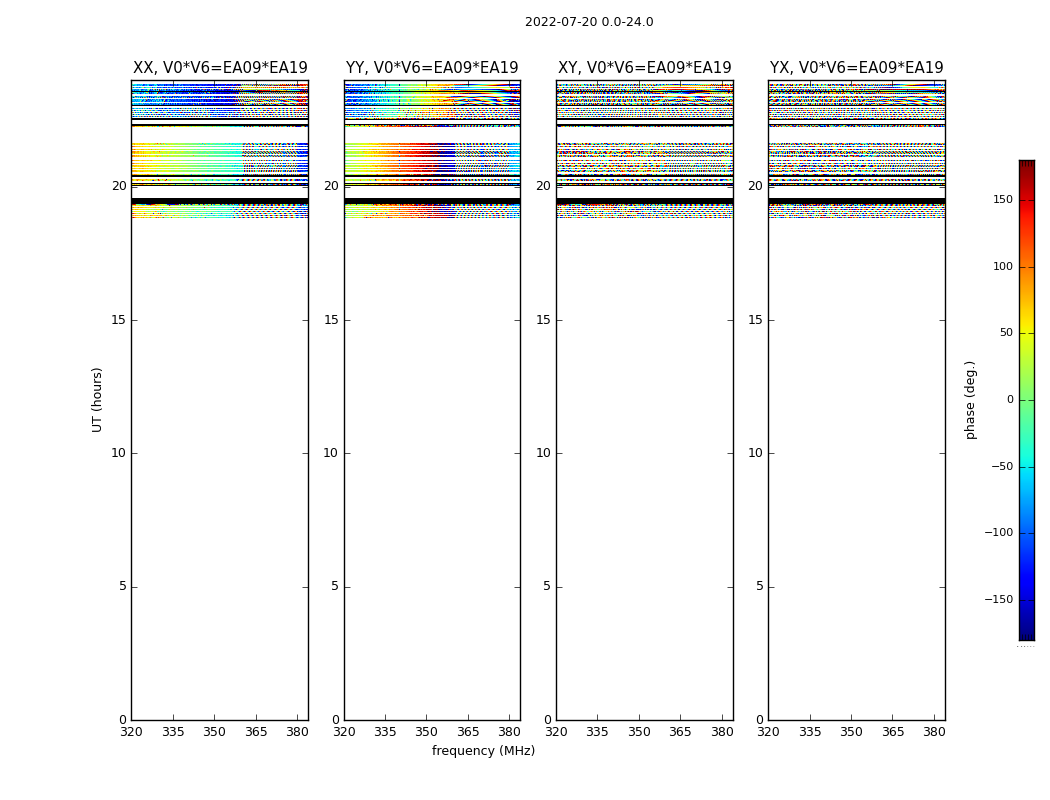Click the frequency (MHz) axis label
Image resolution: width=1050 pixels, height=800 pixels.
tap(483, 751)
